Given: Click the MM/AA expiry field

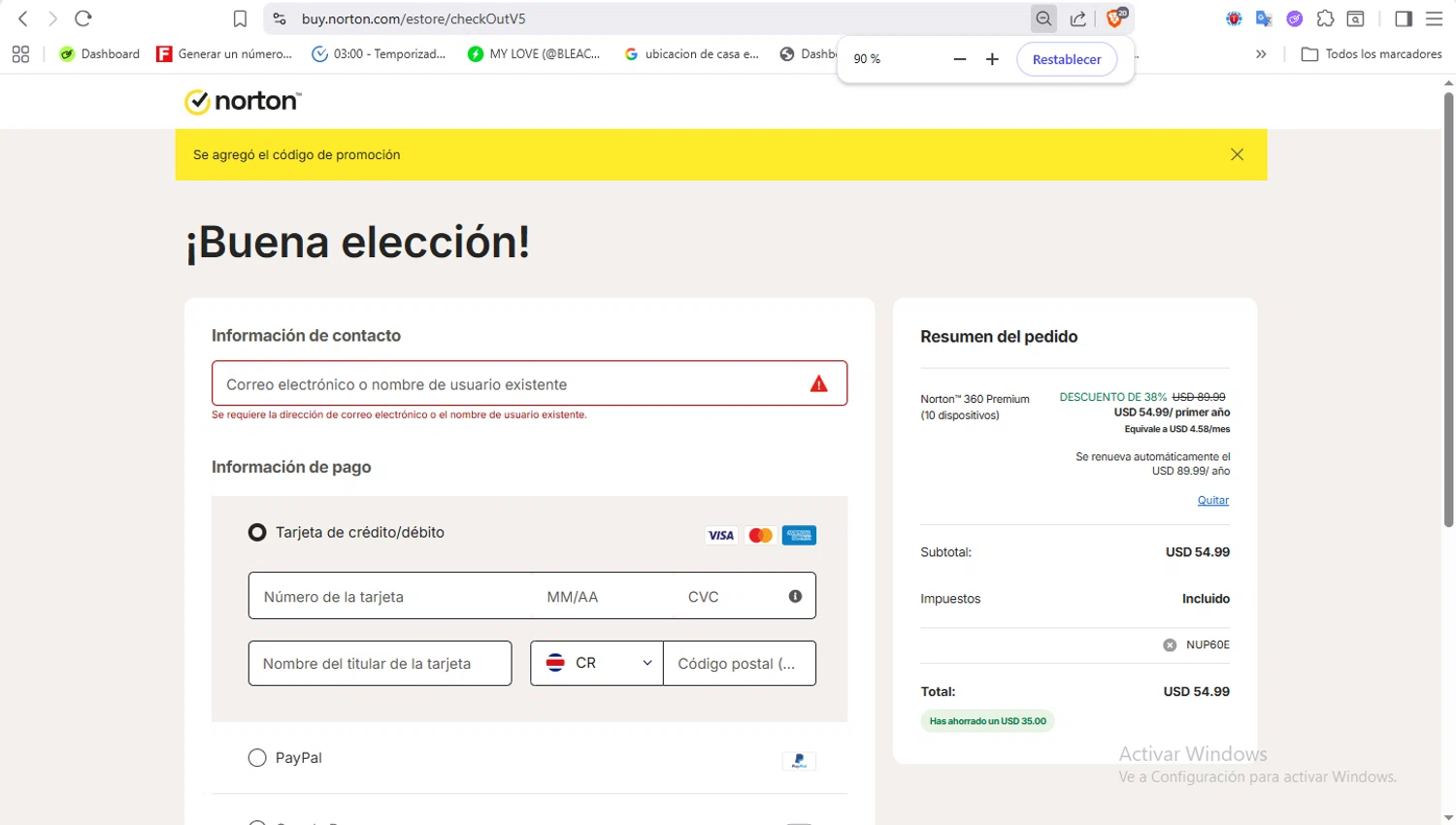Looking at the screenshot, I should [603, 596].
